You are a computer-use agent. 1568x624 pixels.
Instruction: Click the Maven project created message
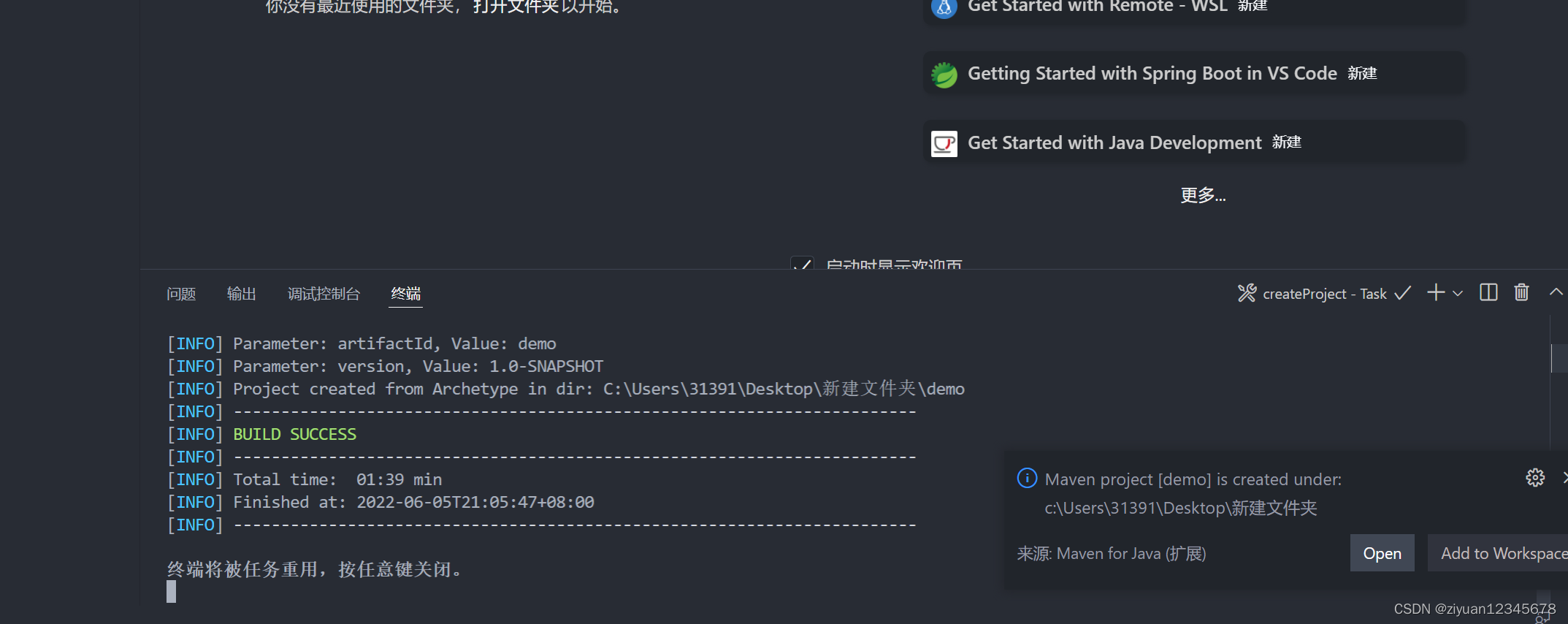coord(1193,493)
